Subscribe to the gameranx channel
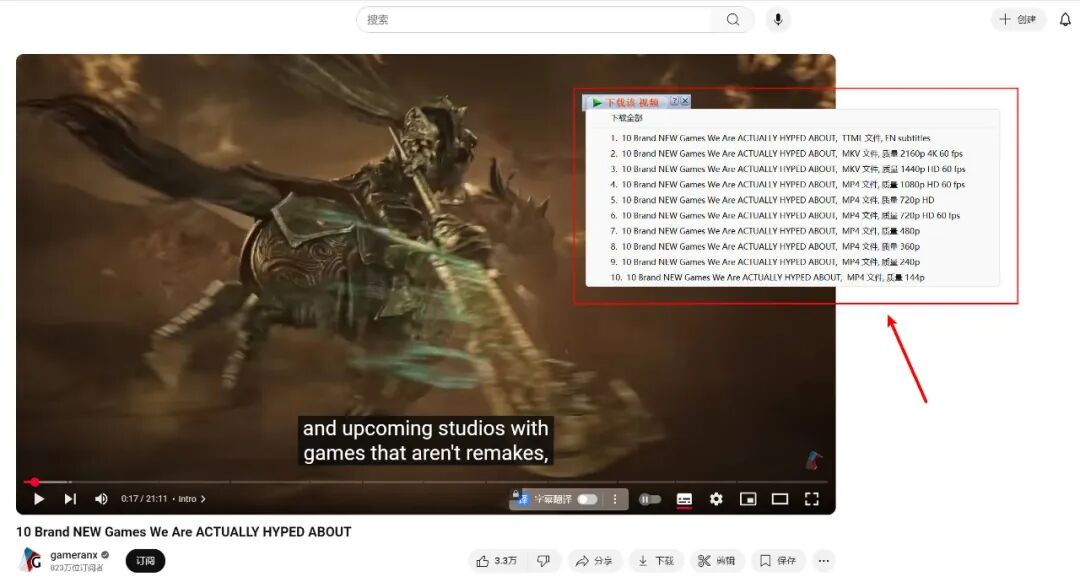 pyautogui.click(x=145, y=561)
